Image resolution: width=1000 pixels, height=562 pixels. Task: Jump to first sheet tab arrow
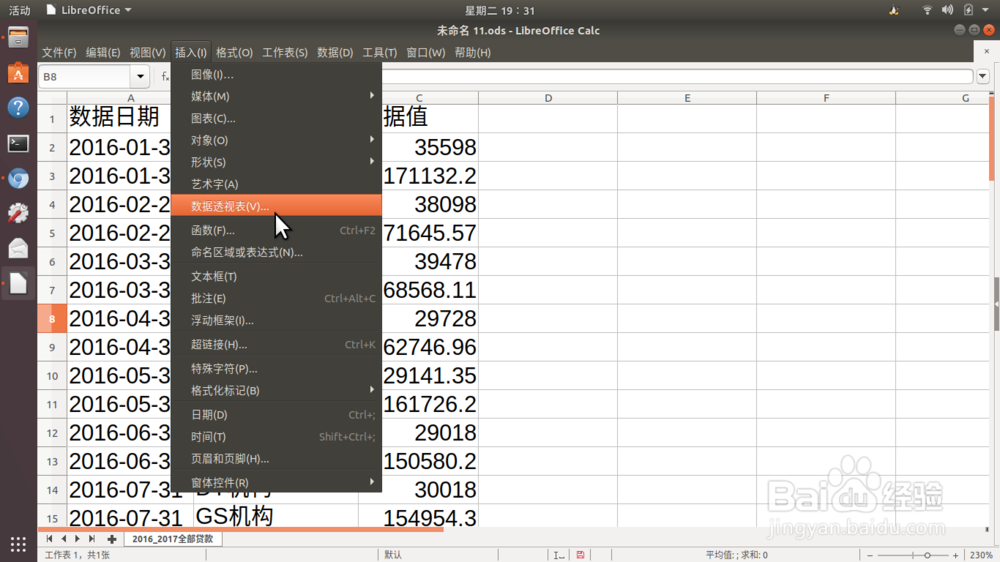click(49, 539)
